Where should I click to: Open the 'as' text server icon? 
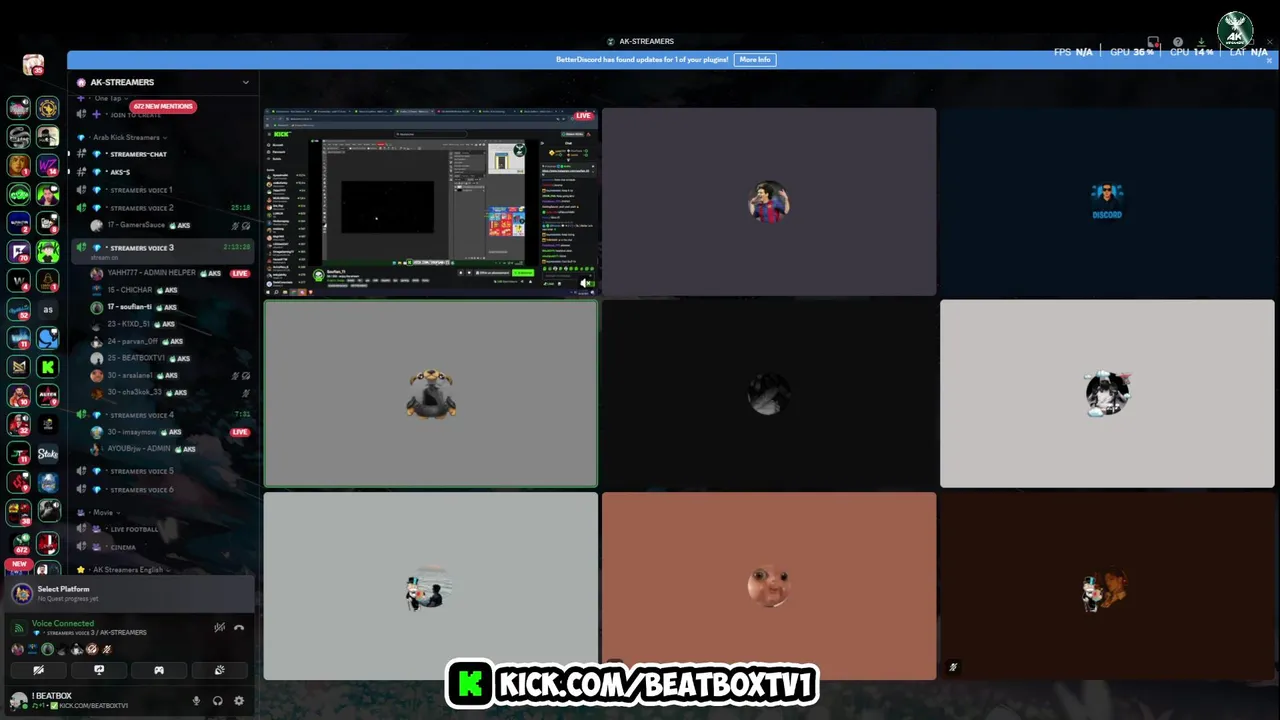tap(47, 310)
